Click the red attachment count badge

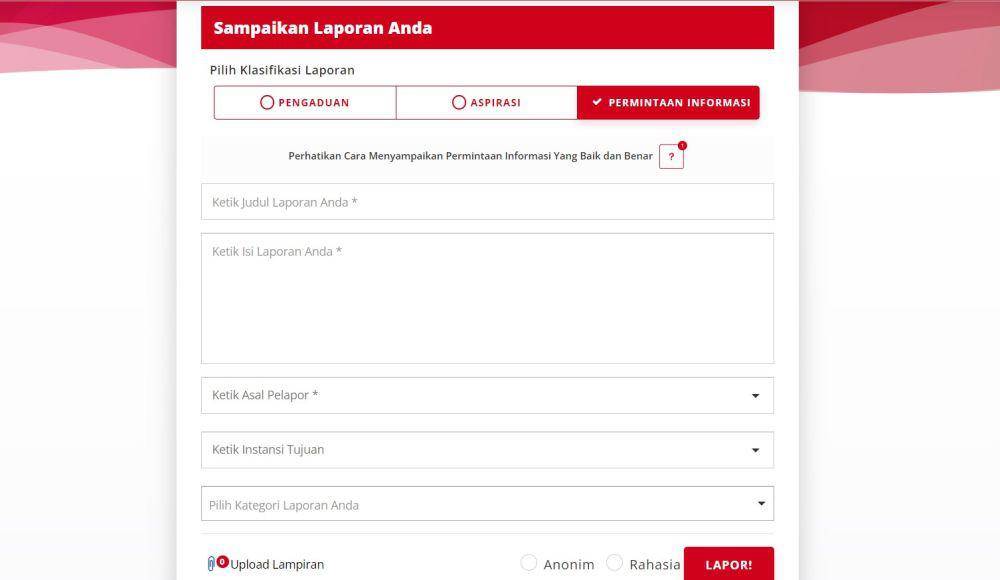tap(222, 561)
